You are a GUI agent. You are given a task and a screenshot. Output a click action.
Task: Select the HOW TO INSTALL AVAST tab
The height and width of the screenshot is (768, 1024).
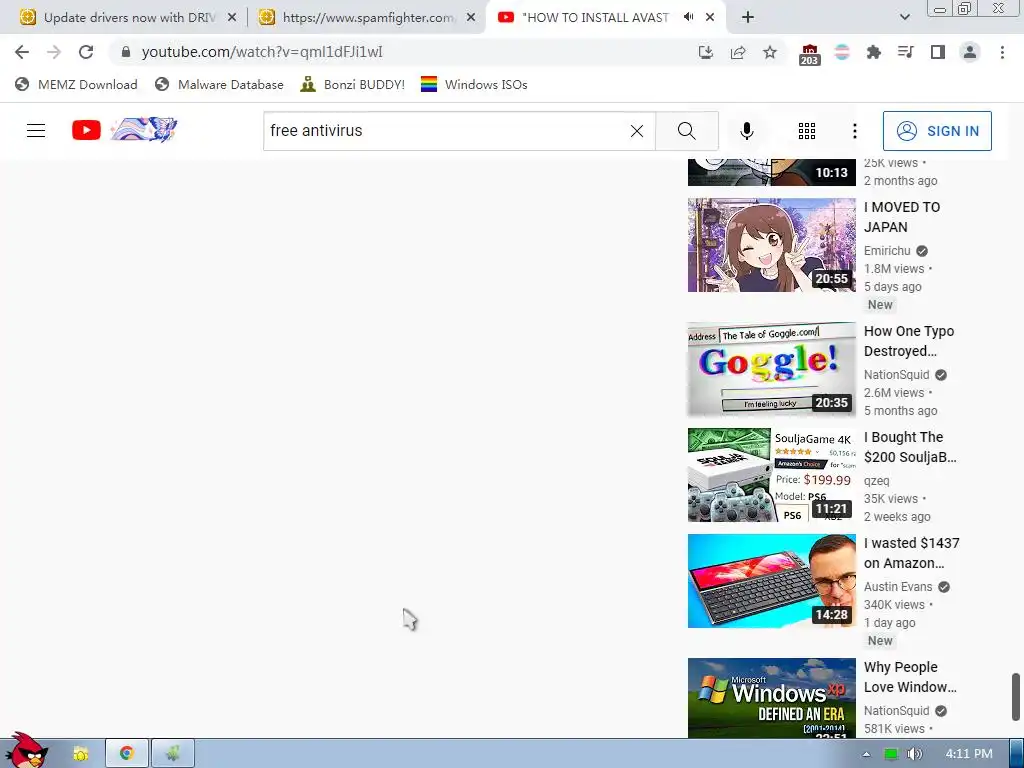pyautogui.click(x=594, y=18)
